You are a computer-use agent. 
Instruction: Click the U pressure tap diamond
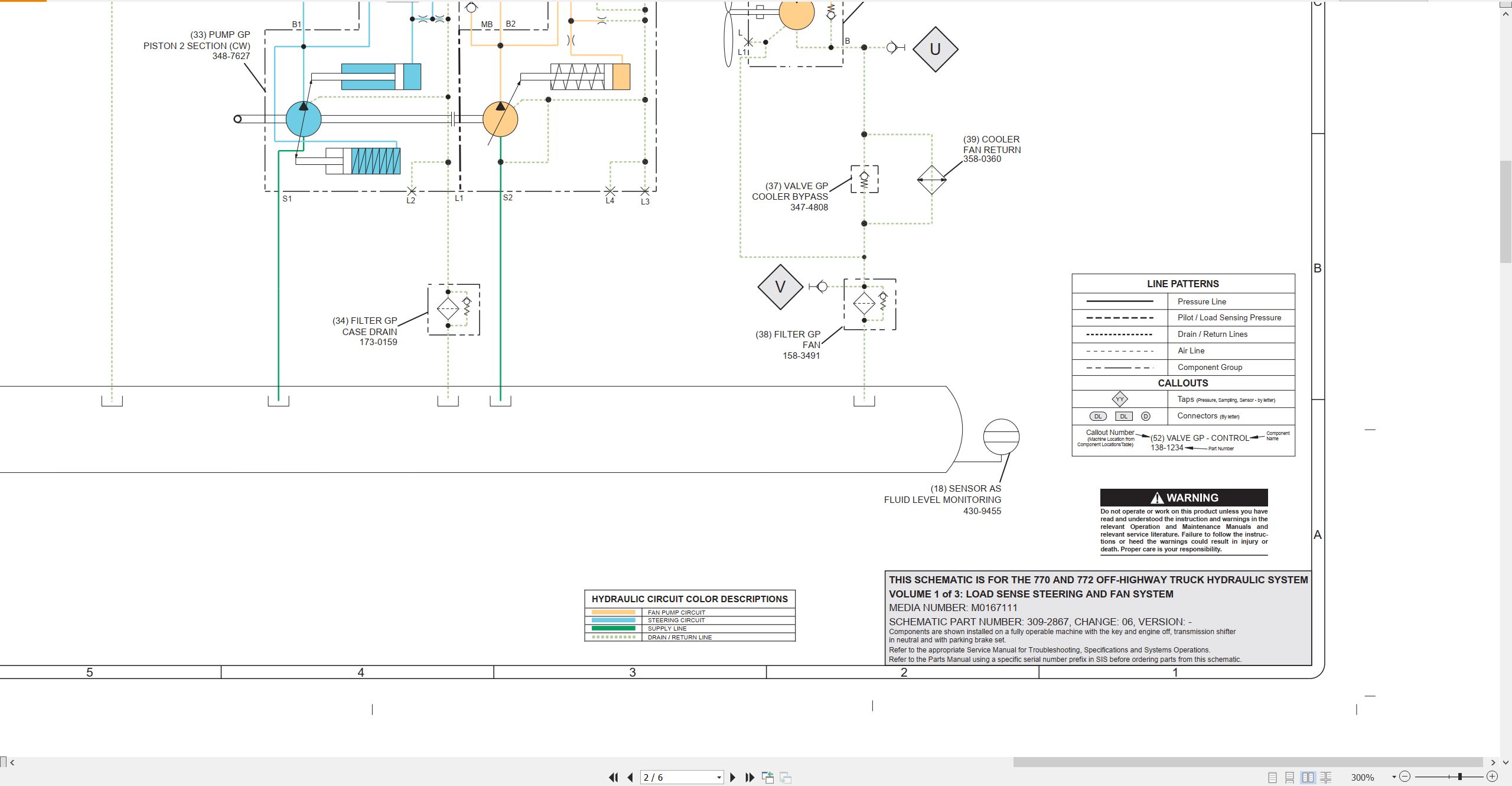936,49
